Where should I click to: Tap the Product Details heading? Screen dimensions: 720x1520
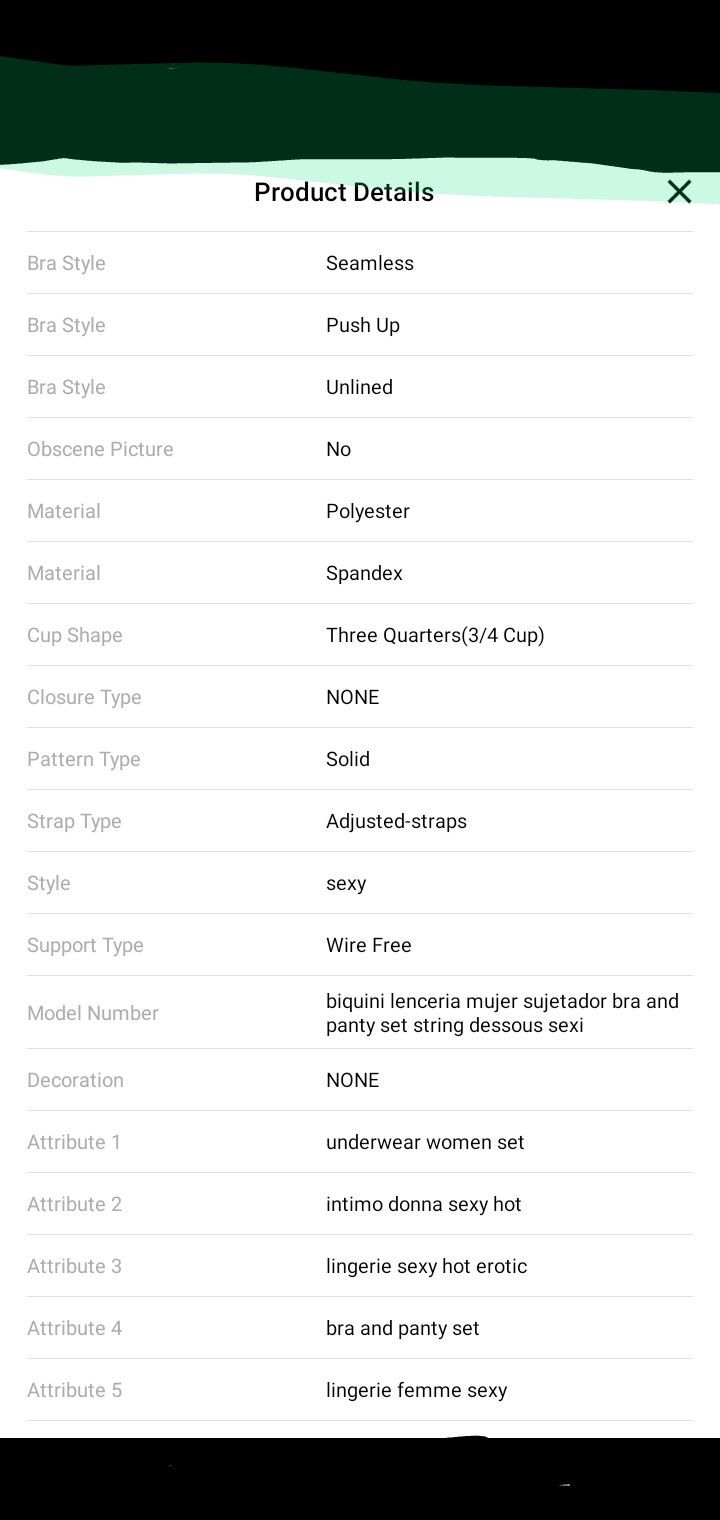click(344, 192)
